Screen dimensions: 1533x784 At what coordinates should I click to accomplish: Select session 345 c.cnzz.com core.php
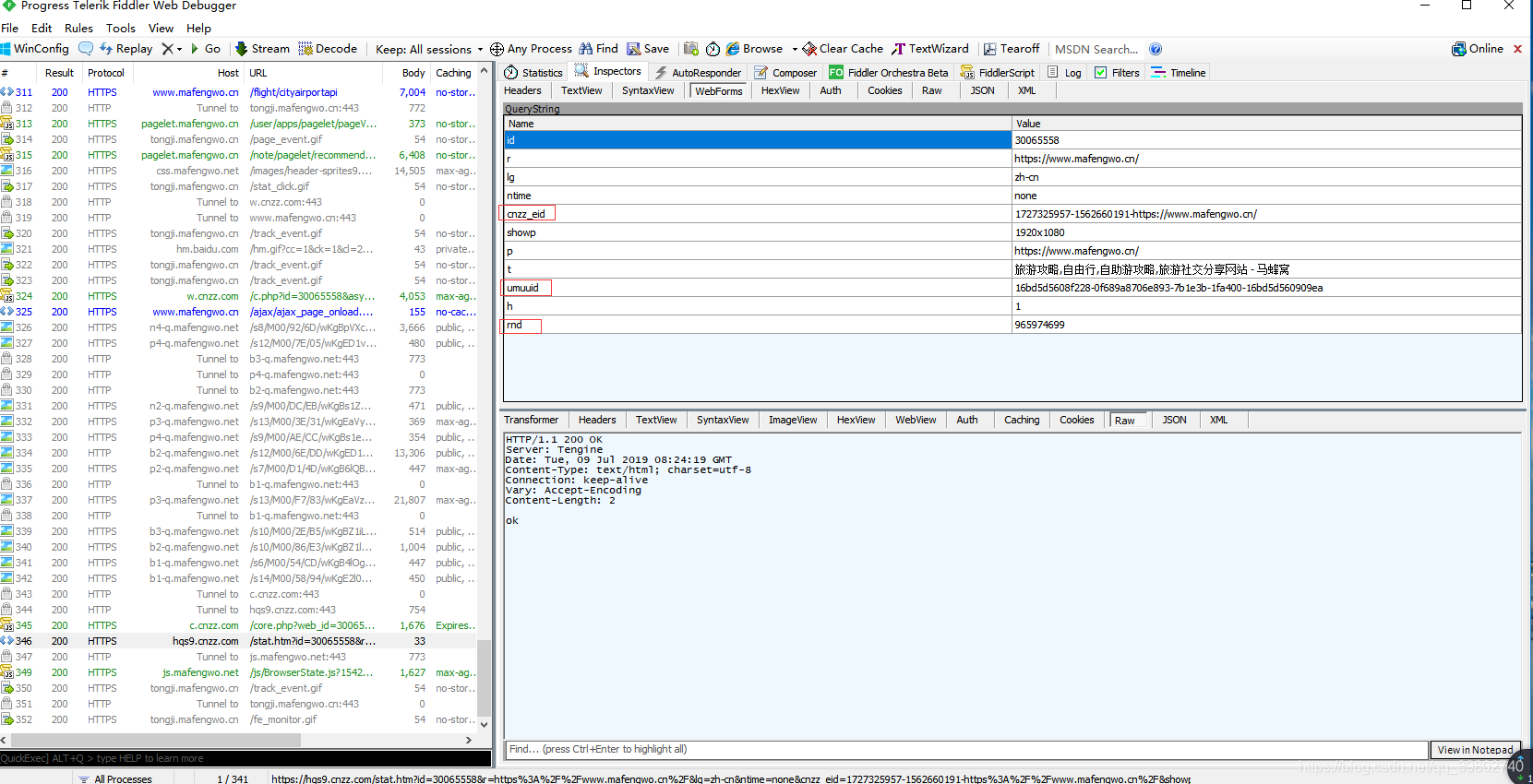239,625
